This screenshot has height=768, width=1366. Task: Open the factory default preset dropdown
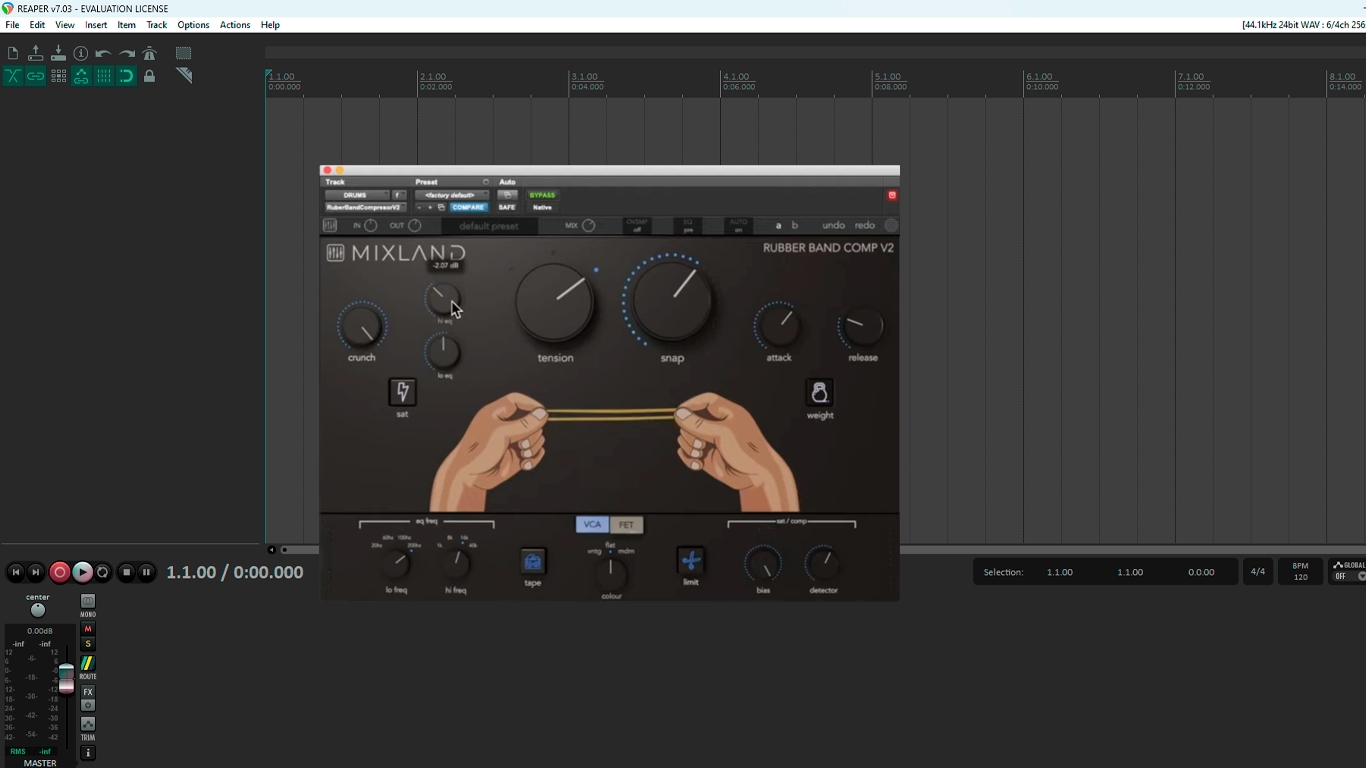pyautogui.click(x=452, y=195)
